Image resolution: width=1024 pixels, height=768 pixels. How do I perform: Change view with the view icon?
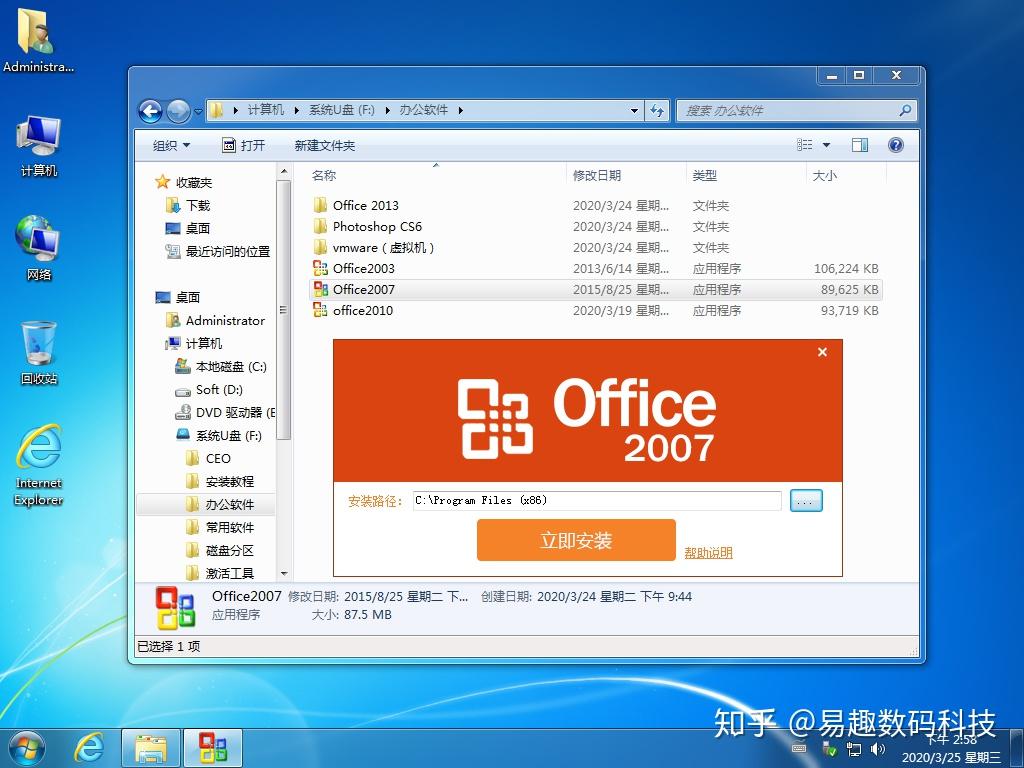click(805, 145)
